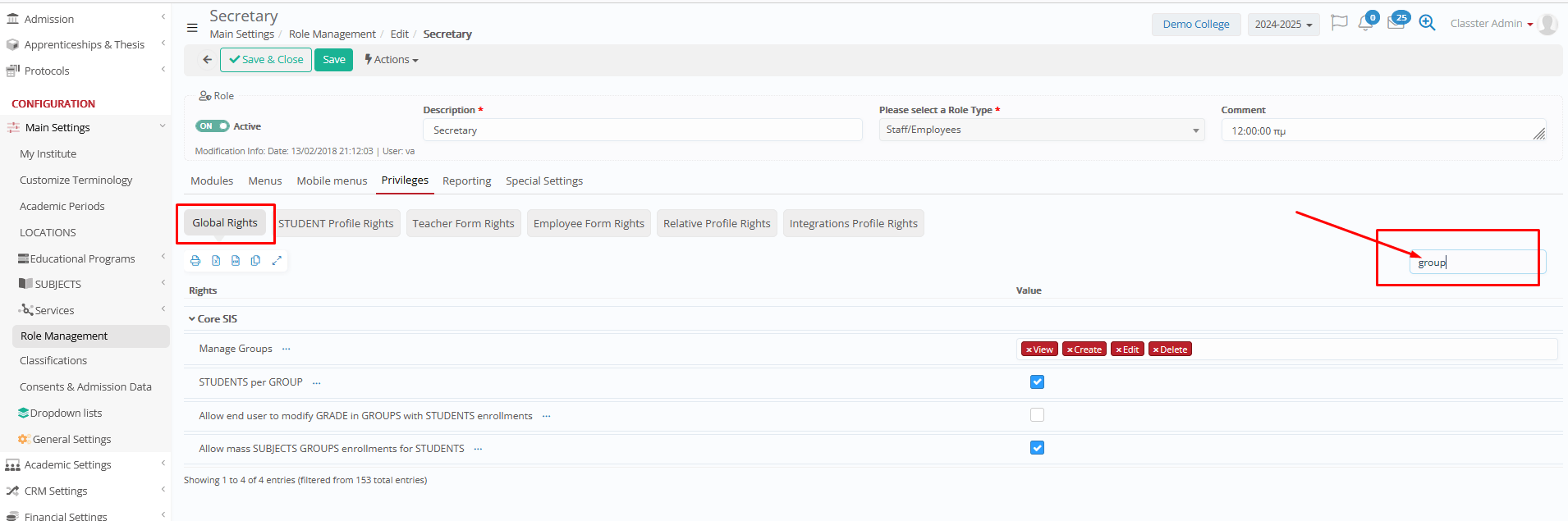Screen dimensions: 1568x521
Task: Click the Description input field
Action: [642, 130]
